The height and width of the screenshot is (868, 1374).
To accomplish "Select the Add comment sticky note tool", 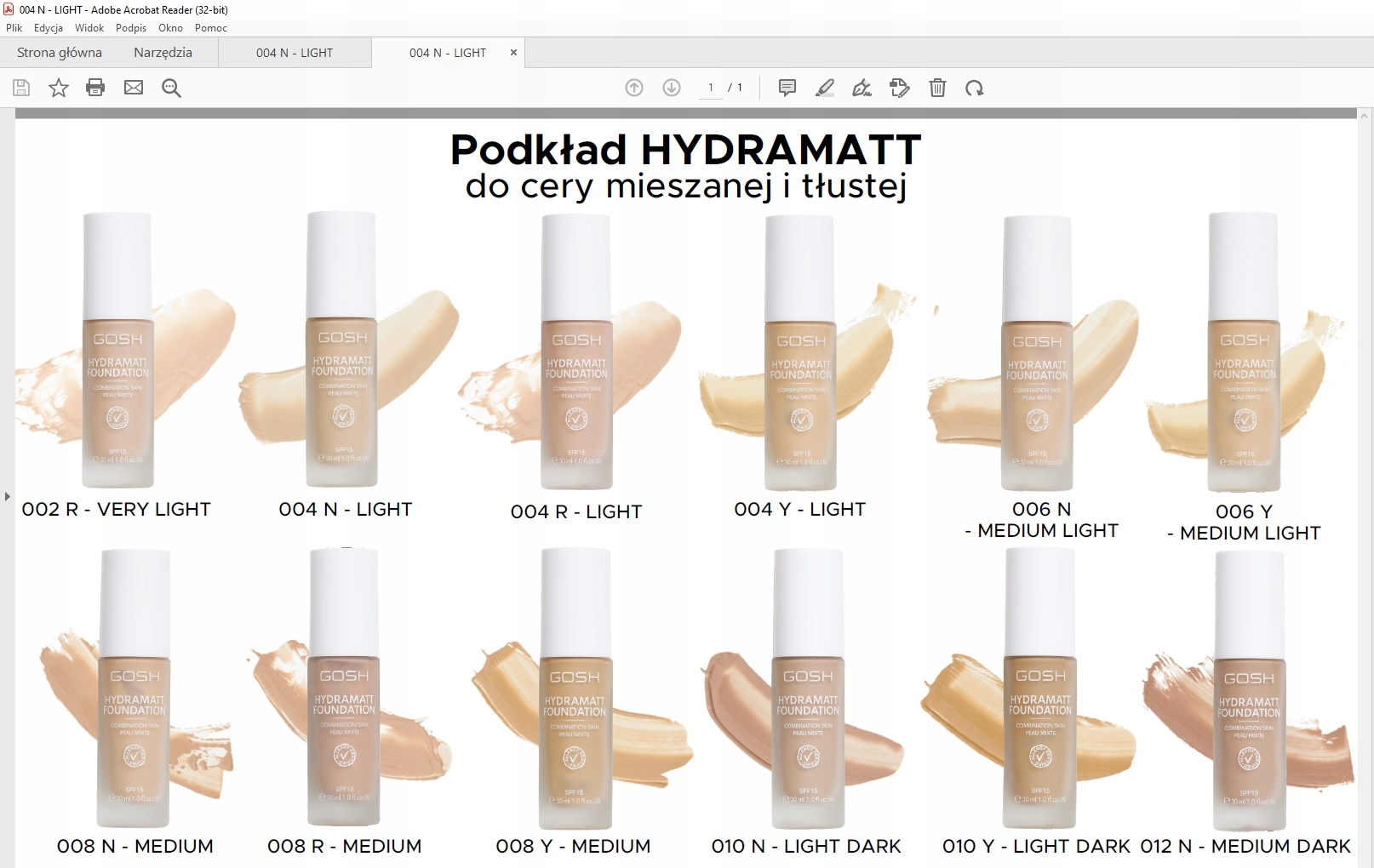I will click(x=787, y=88).
